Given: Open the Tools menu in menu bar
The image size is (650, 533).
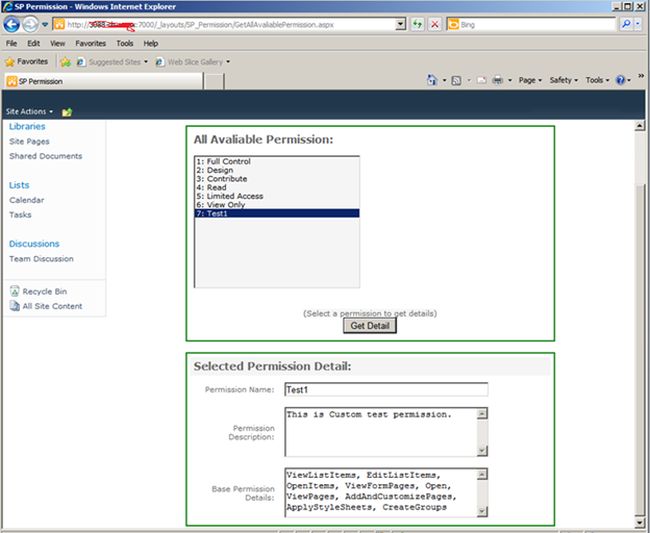Looking at the screenshot, I should [124, 43].
